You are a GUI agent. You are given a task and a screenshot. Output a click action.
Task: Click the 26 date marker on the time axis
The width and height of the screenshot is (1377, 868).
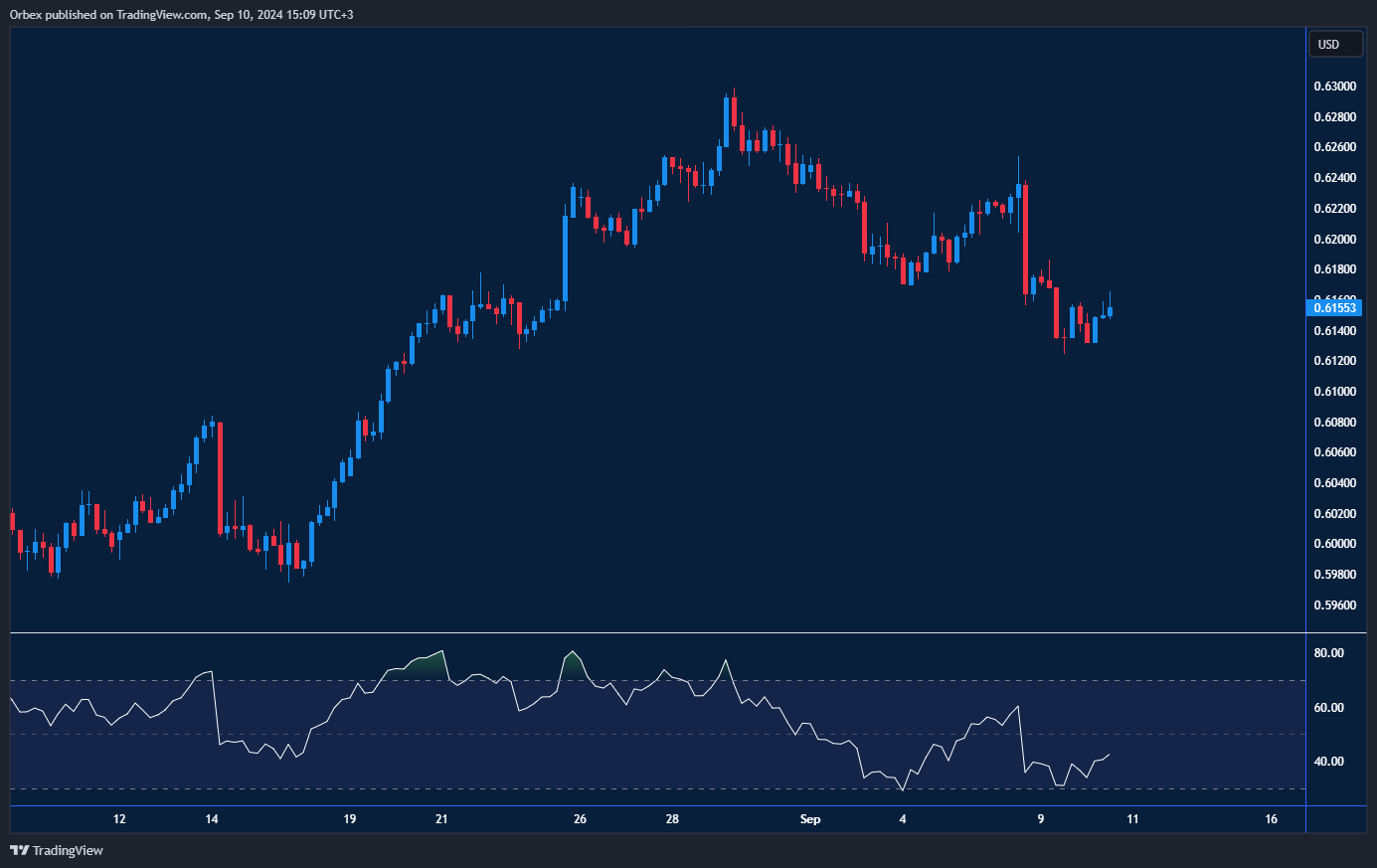[x=580, y=819]
